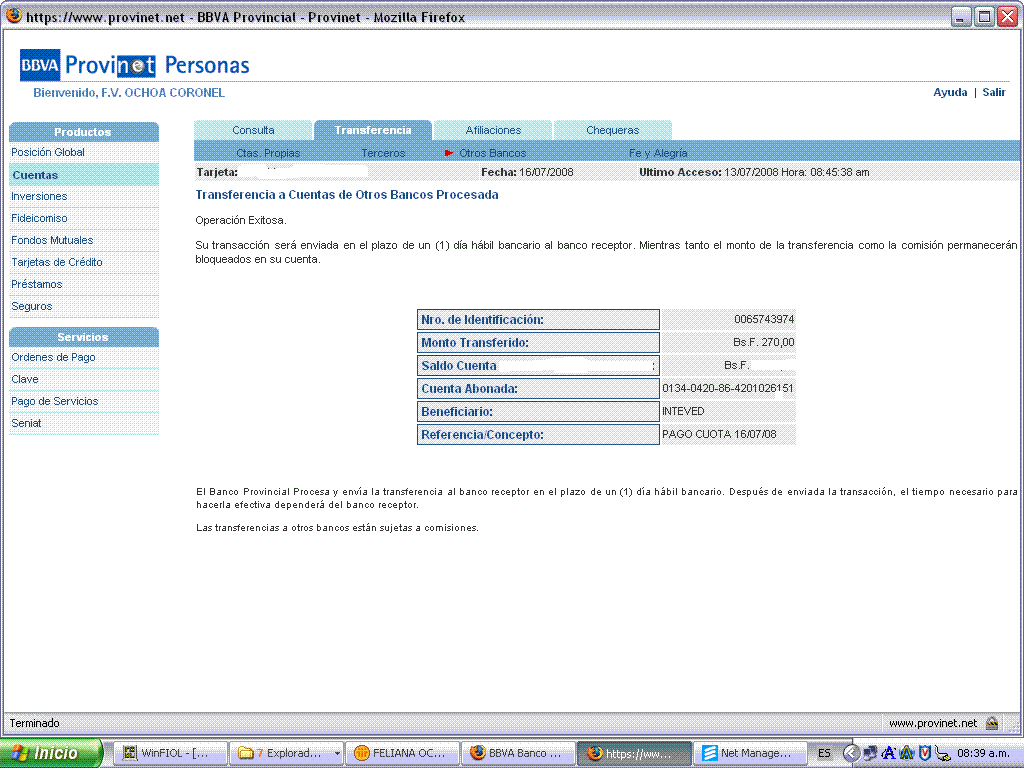
Task: Open Préstamos in sidebar
Action: click(x=37, y=284)
